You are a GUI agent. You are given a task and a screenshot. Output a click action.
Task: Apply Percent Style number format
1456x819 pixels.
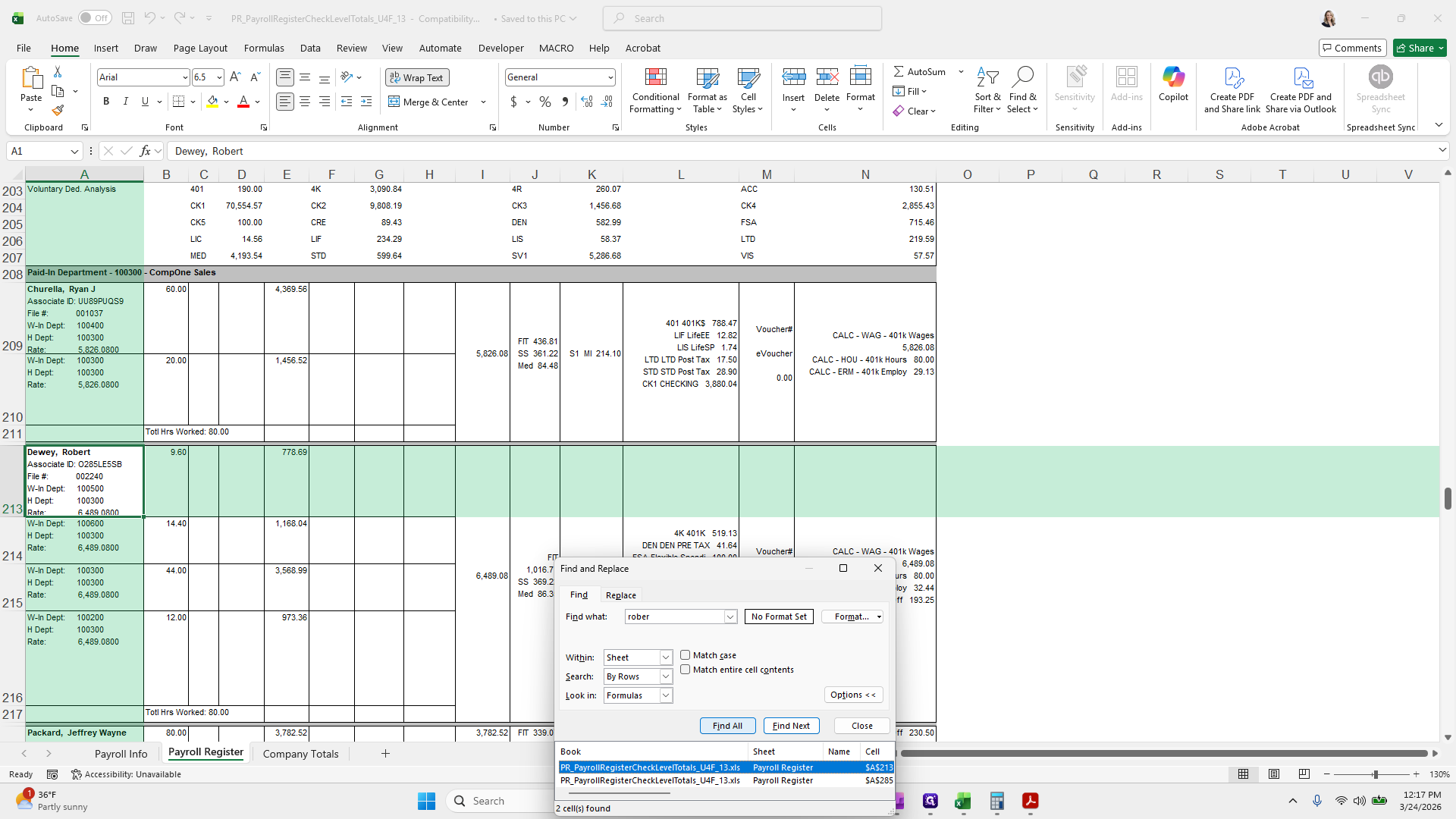point(545,102)
